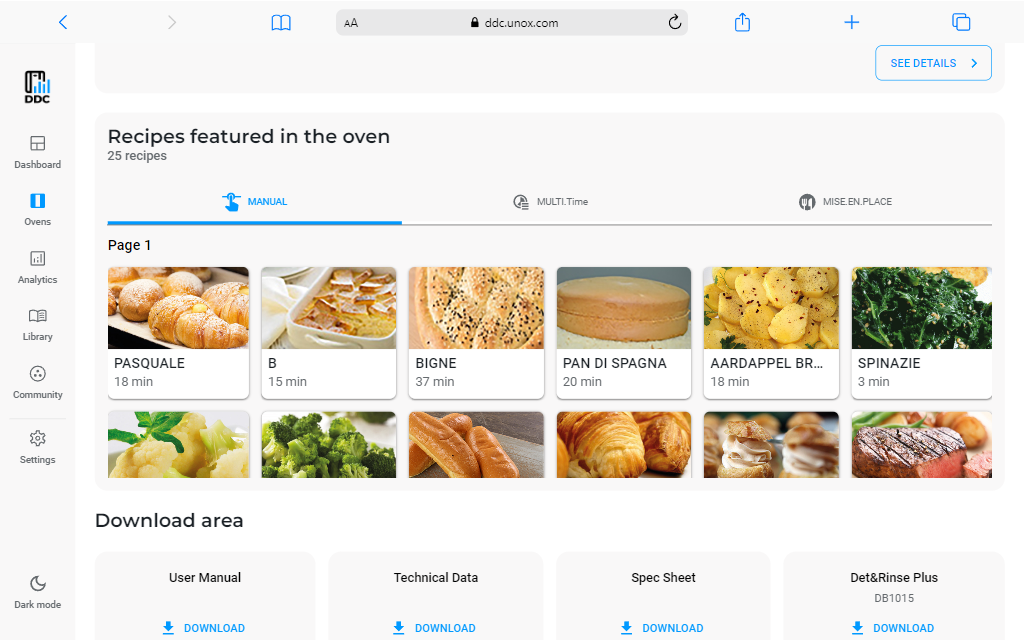1024x640 pixels.
Task: Click the DDC logo at the top
Action: [37, 87]
